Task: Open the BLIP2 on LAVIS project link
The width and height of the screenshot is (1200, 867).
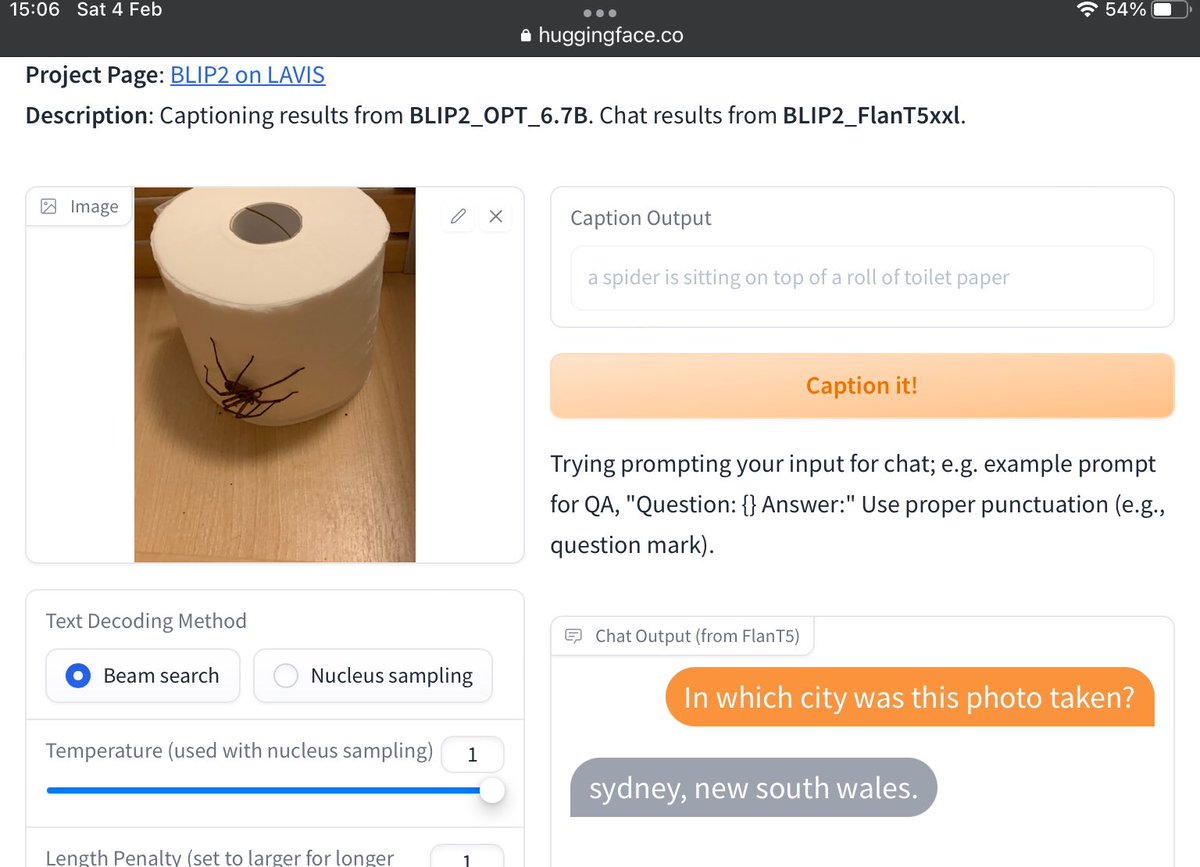Action: tap(247, 74)
